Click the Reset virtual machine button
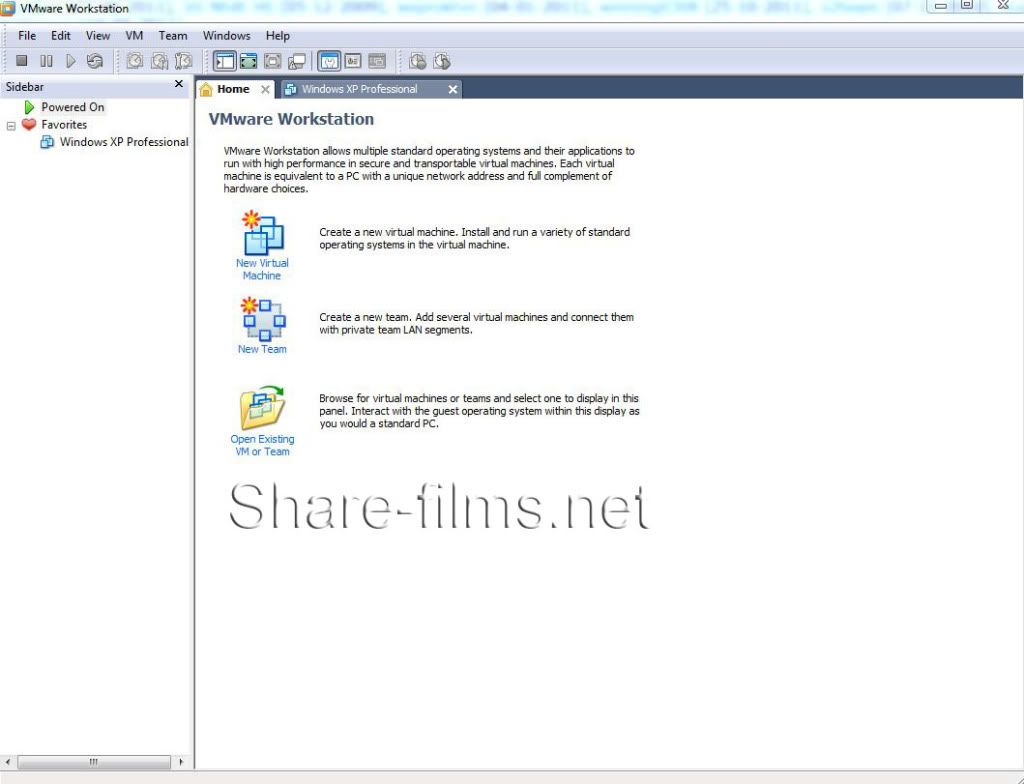1024x784 pixels. click(x=95, y=61)
